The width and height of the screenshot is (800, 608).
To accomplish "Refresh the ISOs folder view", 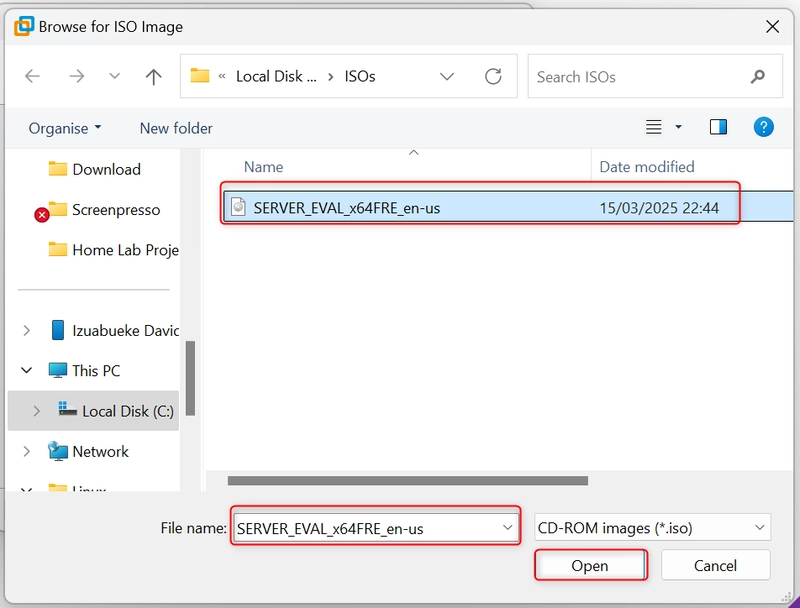I will click(493, 77).
